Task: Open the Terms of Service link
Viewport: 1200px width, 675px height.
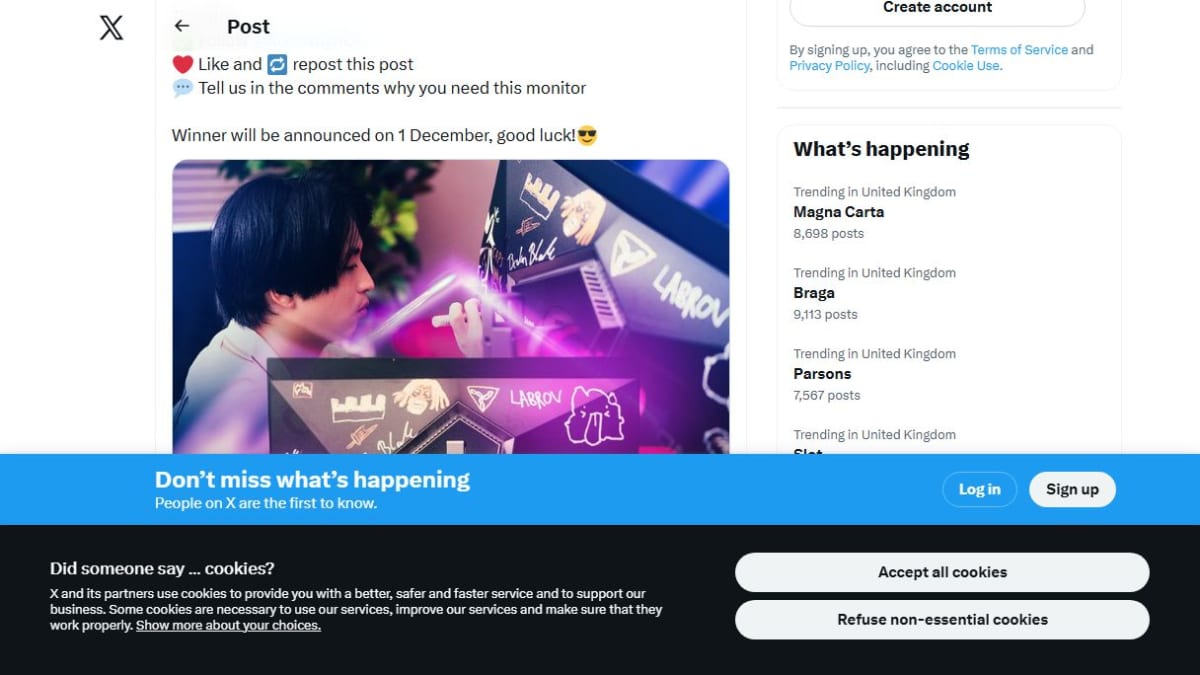Action: tap(1019, 50)
